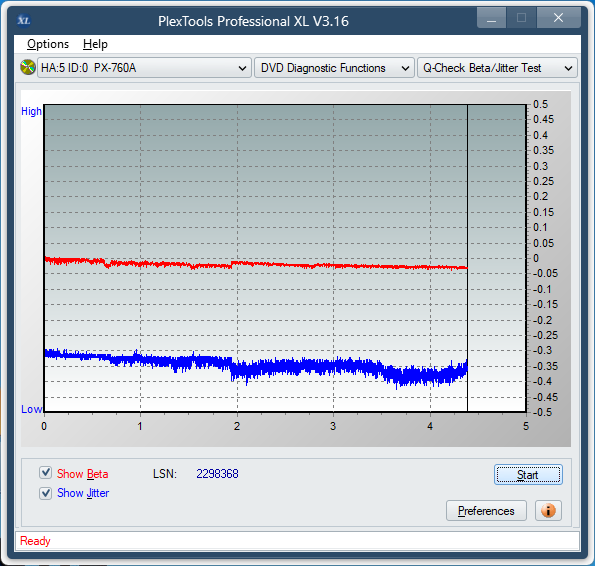Click the PlexTools Professional XL V3.16 title text
Viewport: 595px width, 566px height.
253,21
